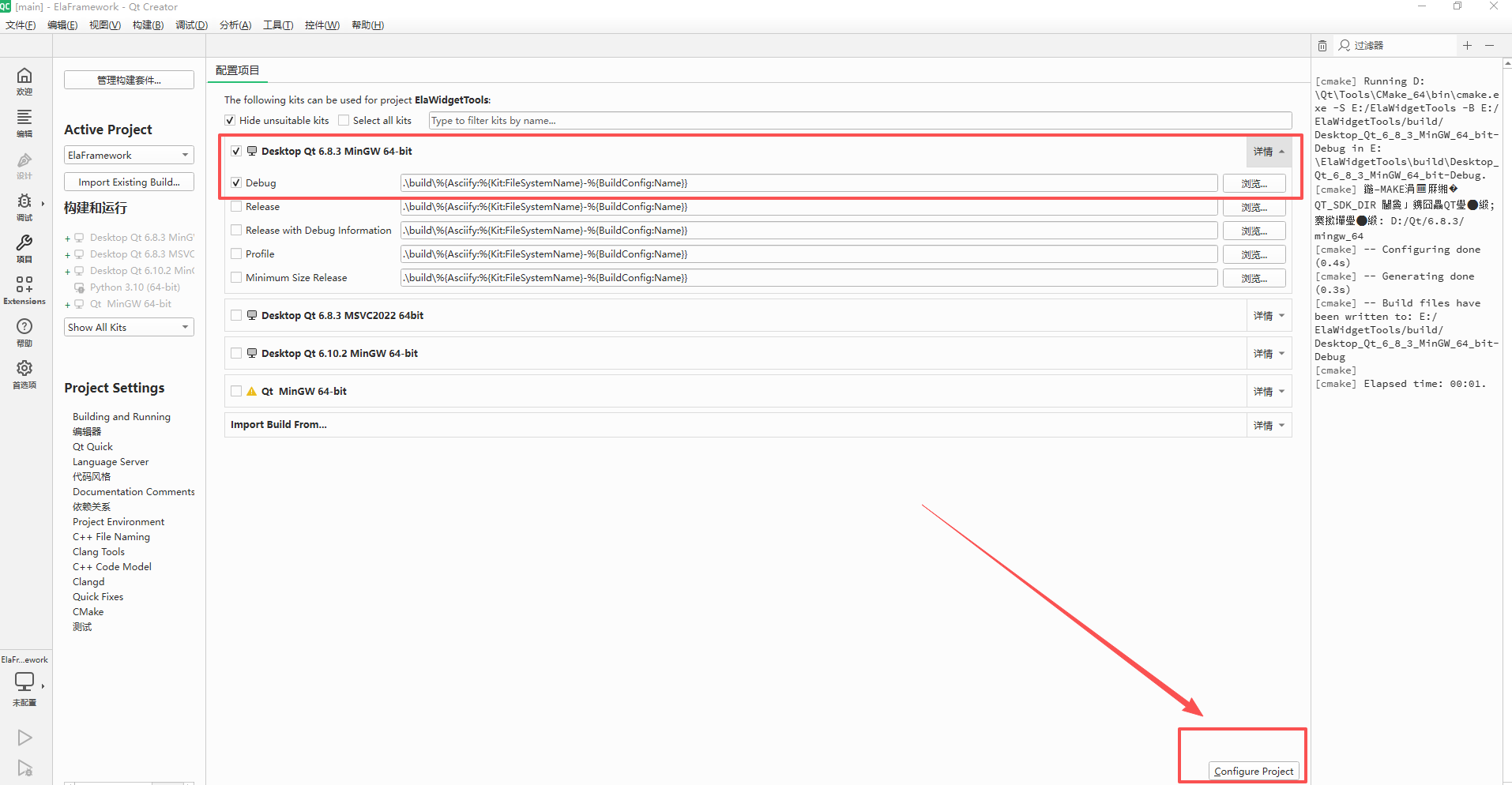Open the Show All Kits dropdown
The width and height of the screenshot is (1512, 785).
click(129, 327)
